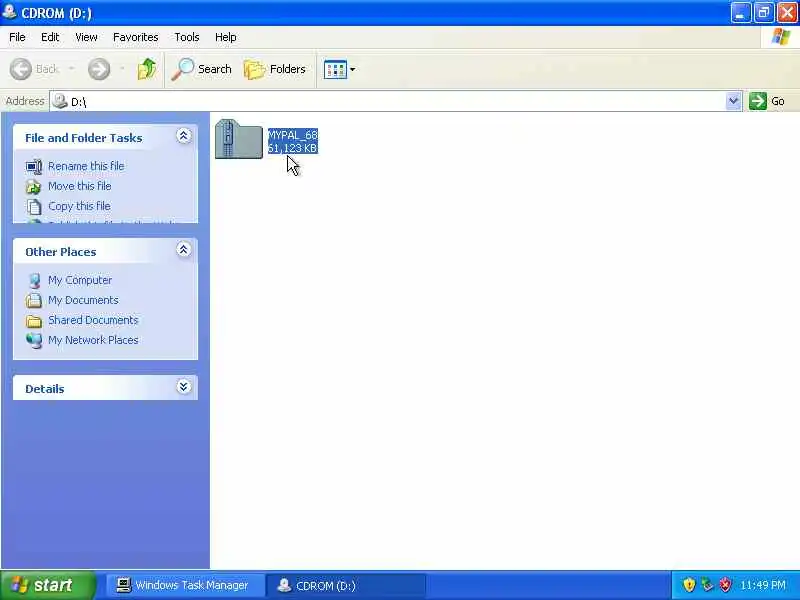The width and height of the screenshot is (800, 600).
Task: Click the CDROM (D:) taskbar button
Action: click(346, 585)
